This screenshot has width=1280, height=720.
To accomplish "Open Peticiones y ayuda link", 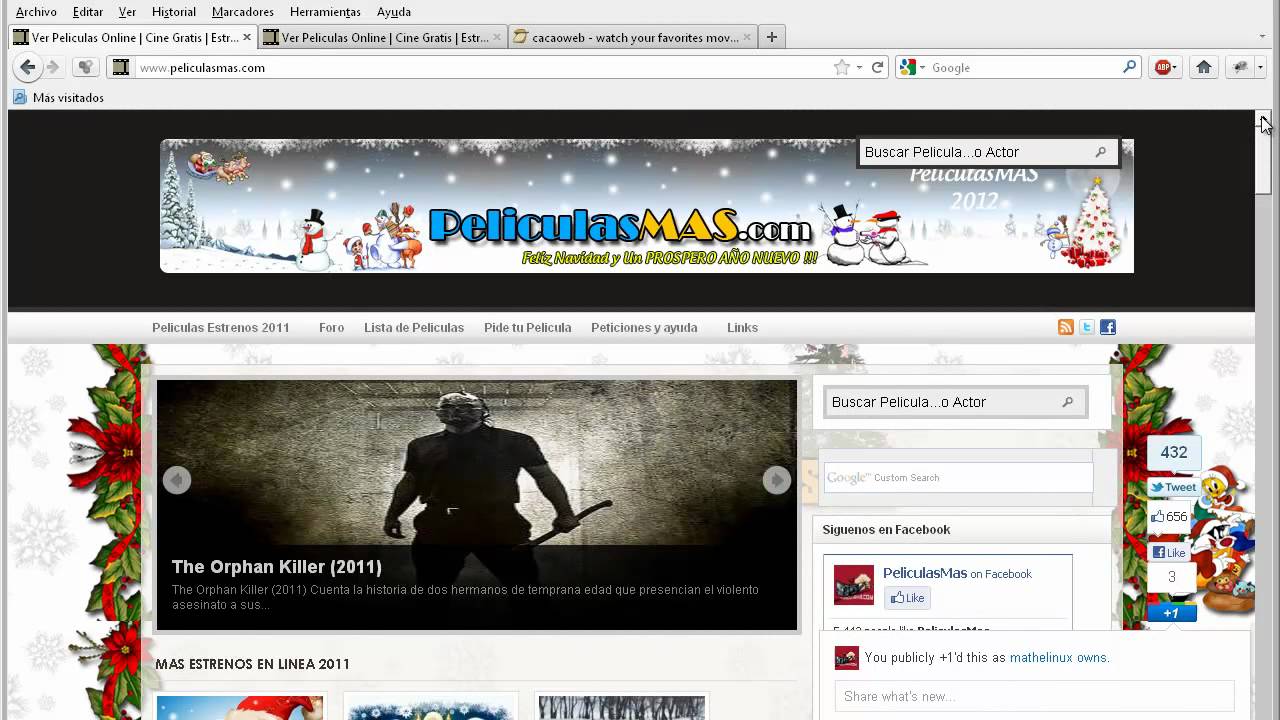I will tap(644, 327).
